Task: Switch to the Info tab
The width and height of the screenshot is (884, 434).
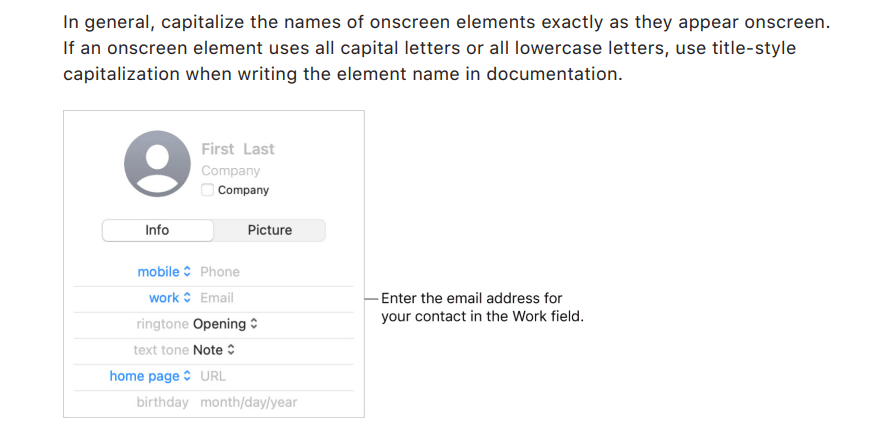Action: point(157,230)
